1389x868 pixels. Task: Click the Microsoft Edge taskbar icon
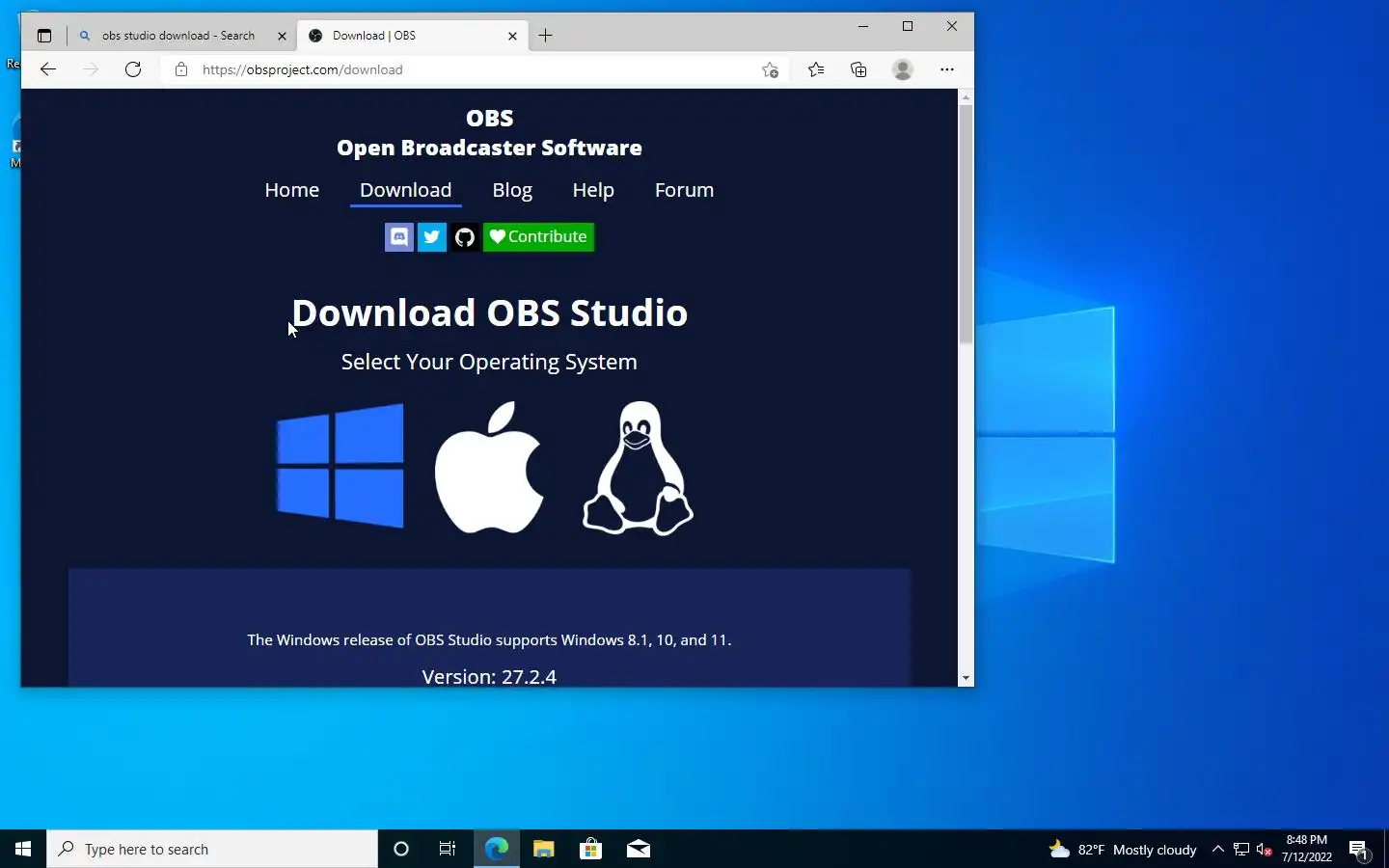[x=496, y=849]
